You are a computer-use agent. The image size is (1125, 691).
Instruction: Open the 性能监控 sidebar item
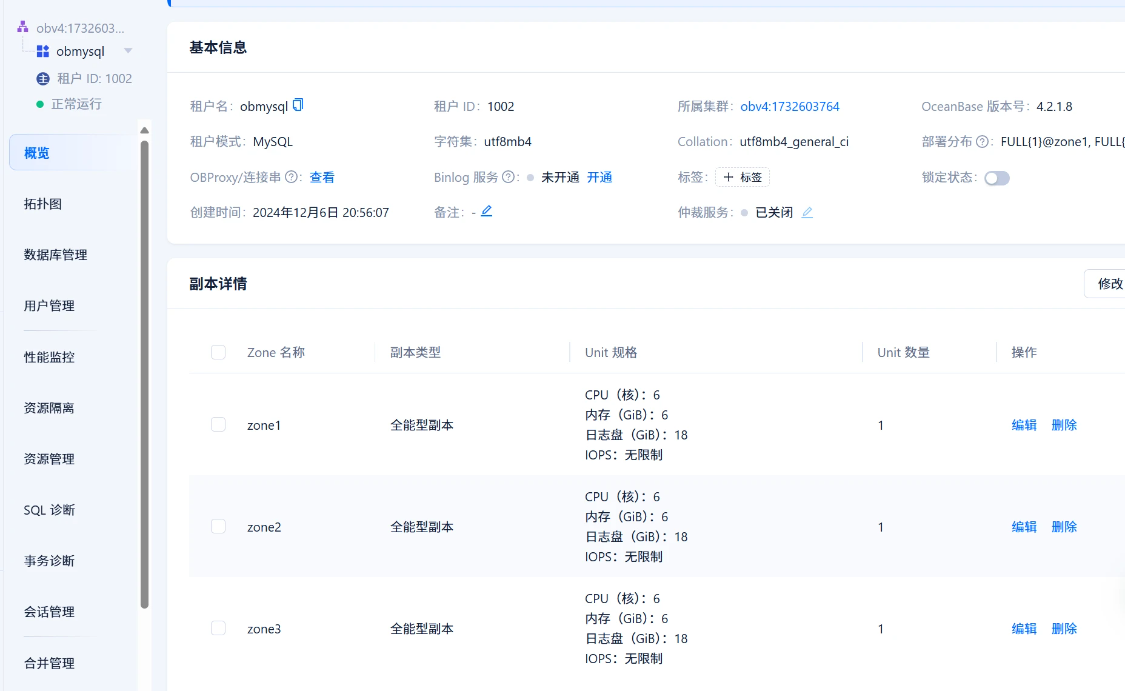(49, 357)
